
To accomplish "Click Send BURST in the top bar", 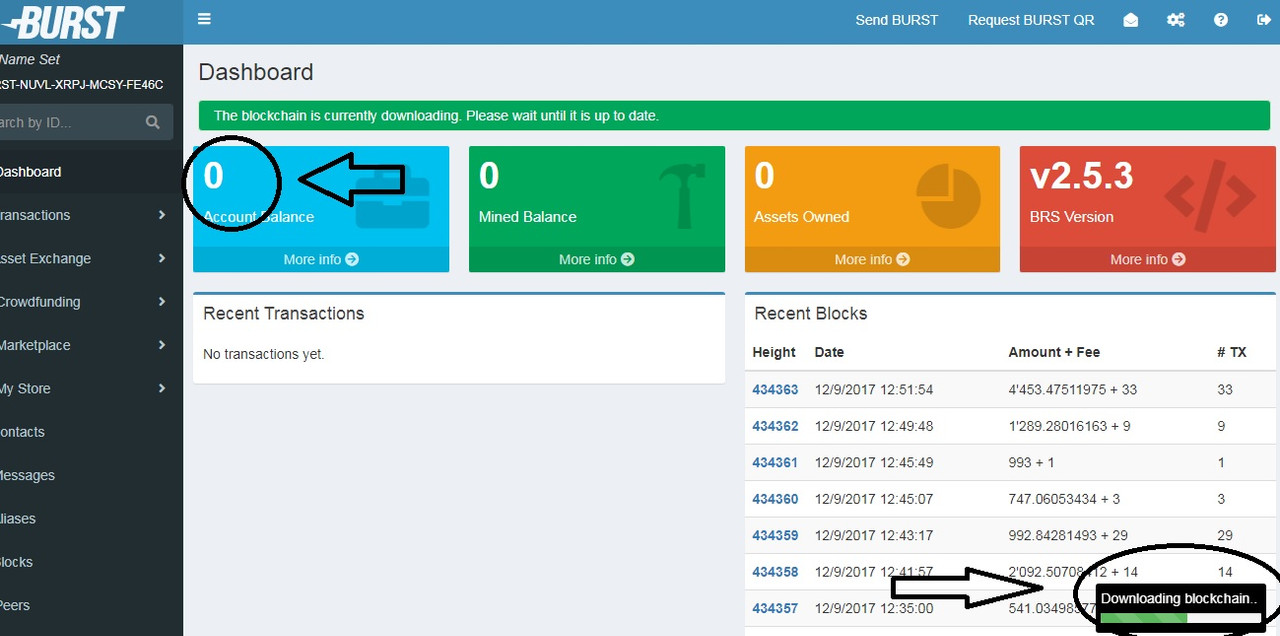I will click(x=897, y=20).
